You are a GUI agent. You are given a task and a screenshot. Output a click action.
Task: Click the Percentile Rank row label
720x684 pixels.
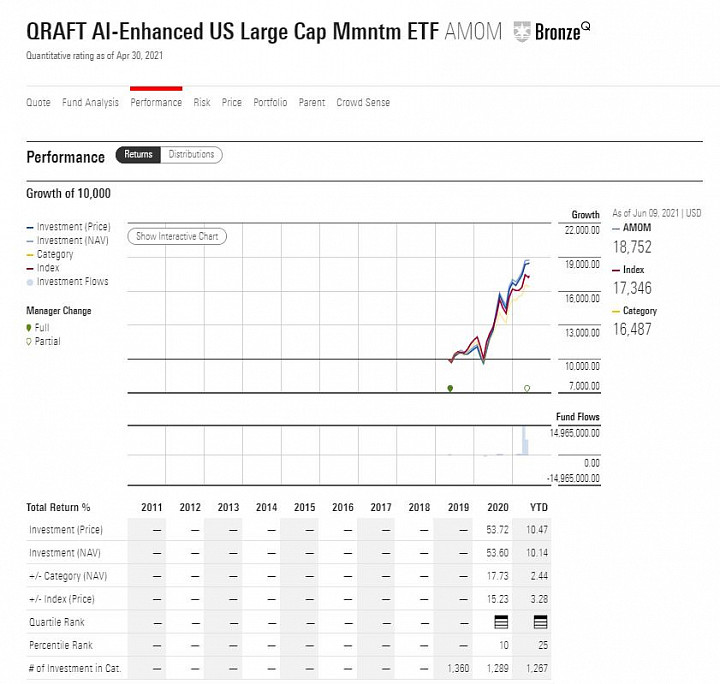[61, 645]
